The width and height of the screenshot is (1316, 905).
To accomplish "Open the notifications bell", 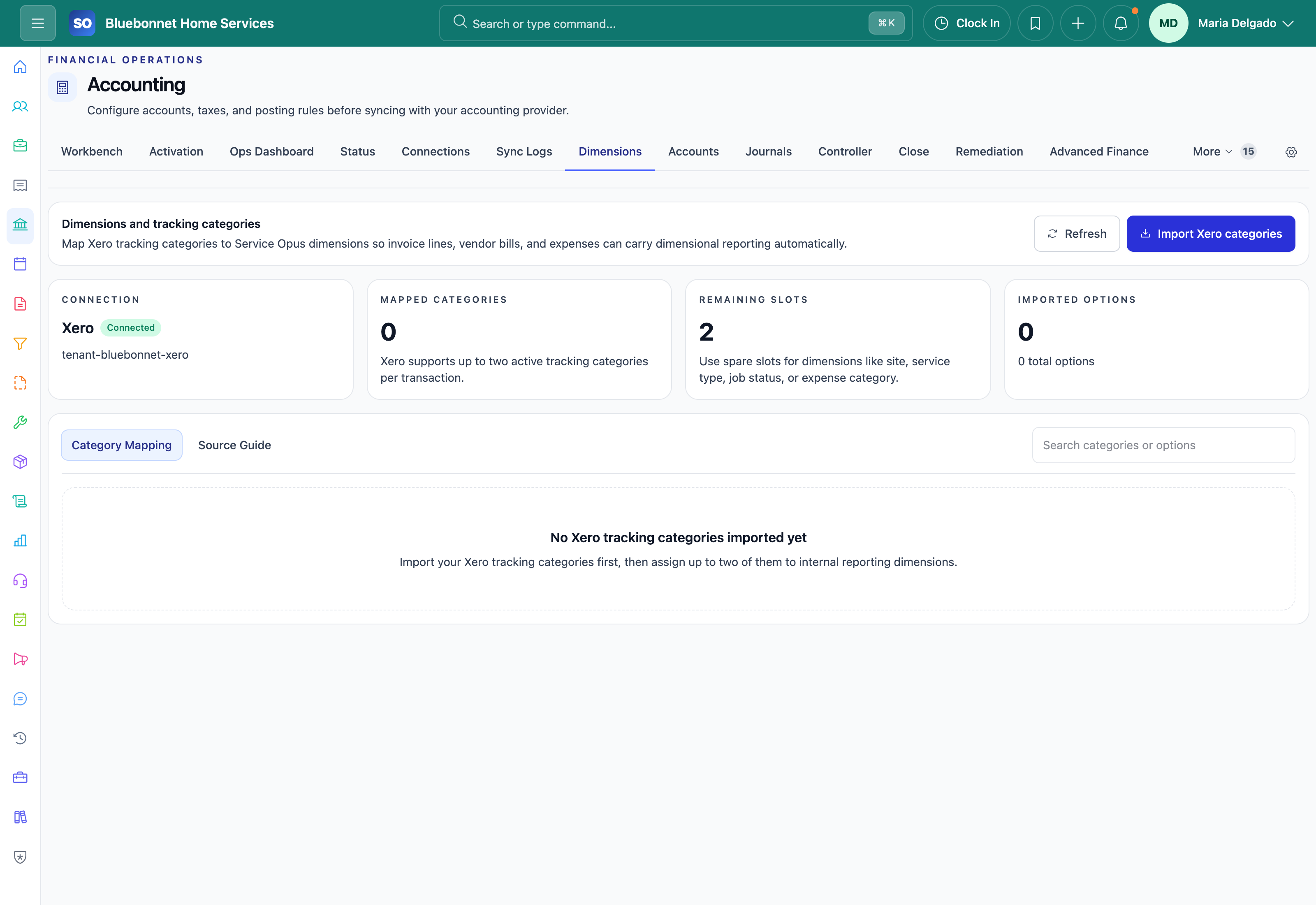I will (1121, 23).
